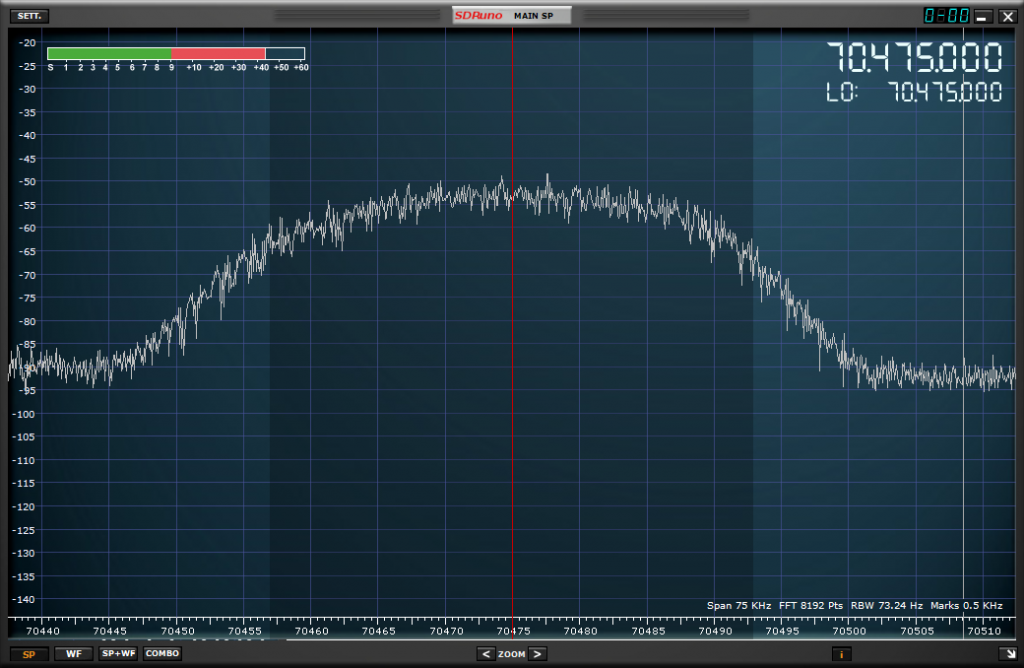Click the 70510 frequency axis label
Screen dimensions: 1024x668
(984, 631)
